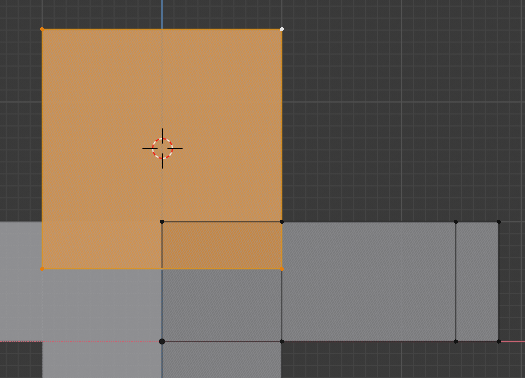Select the black vertex at inner overlap corner
The height and width of the screenshot is (378, 525).
tap(162, 222)
